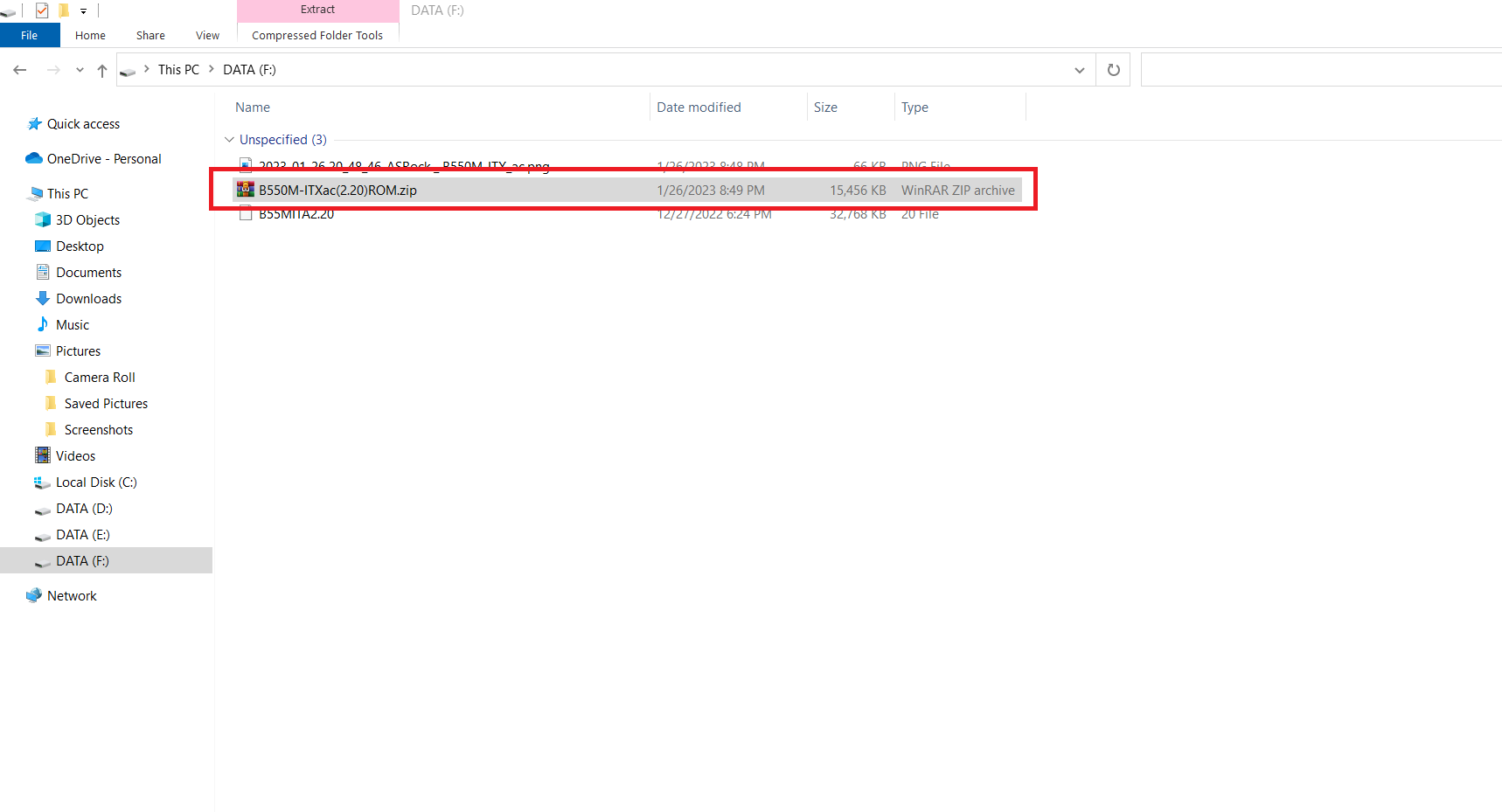The image size is (1502, 812).
Task: Click the This PC computer icon
Action: pyautogui.click(x=36, y=193)
